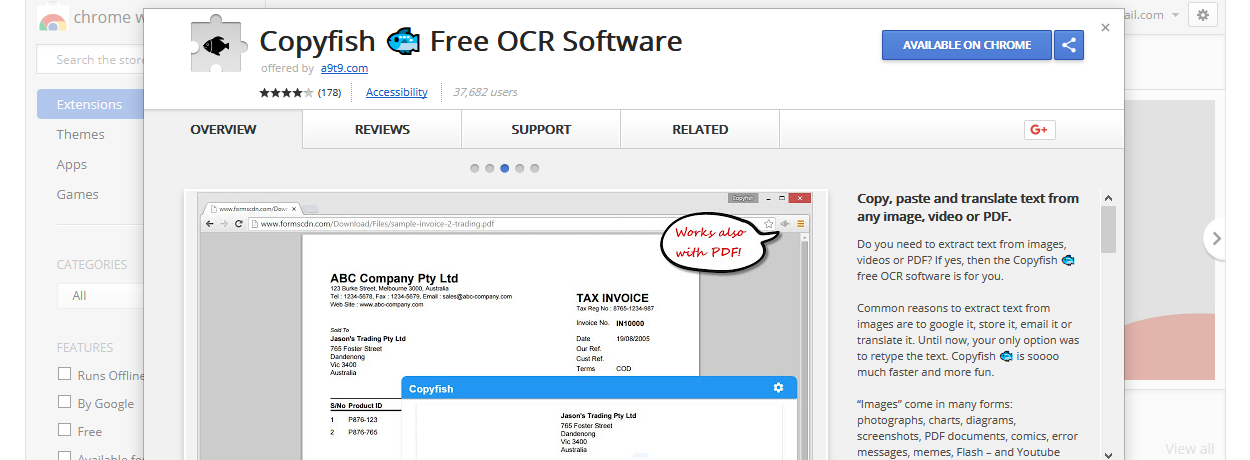Viewport: 1250px width, 460px height.
Task: Click the 37,682 users text
Action: click(x=485, y=92)
